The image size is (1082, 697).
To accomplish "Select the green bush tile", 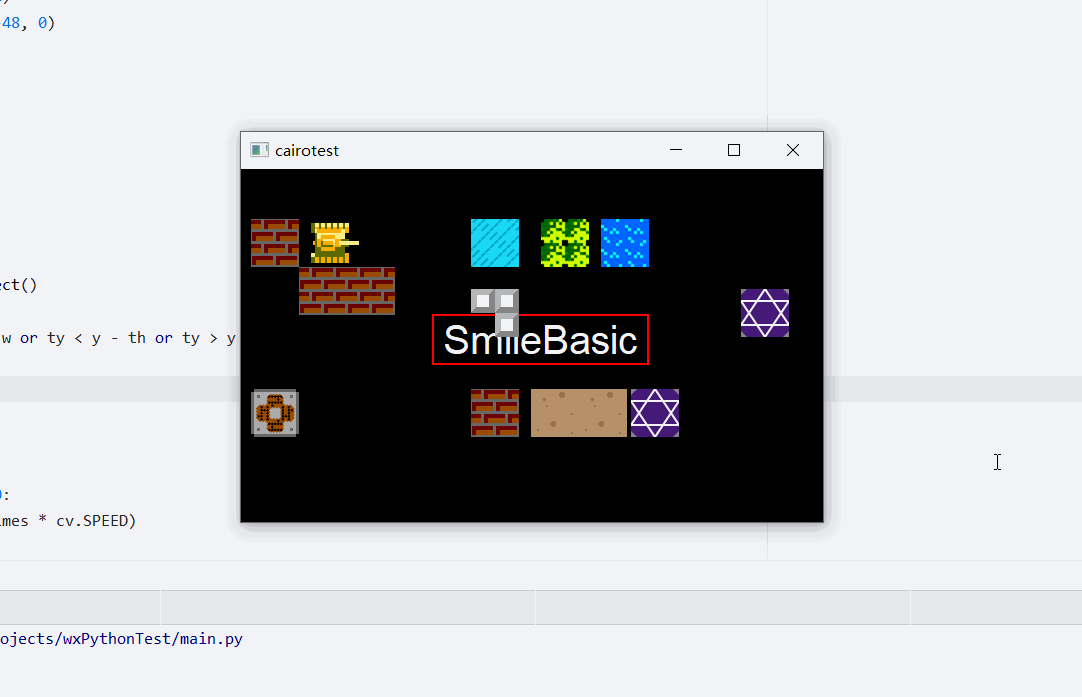I will (565, 243).
